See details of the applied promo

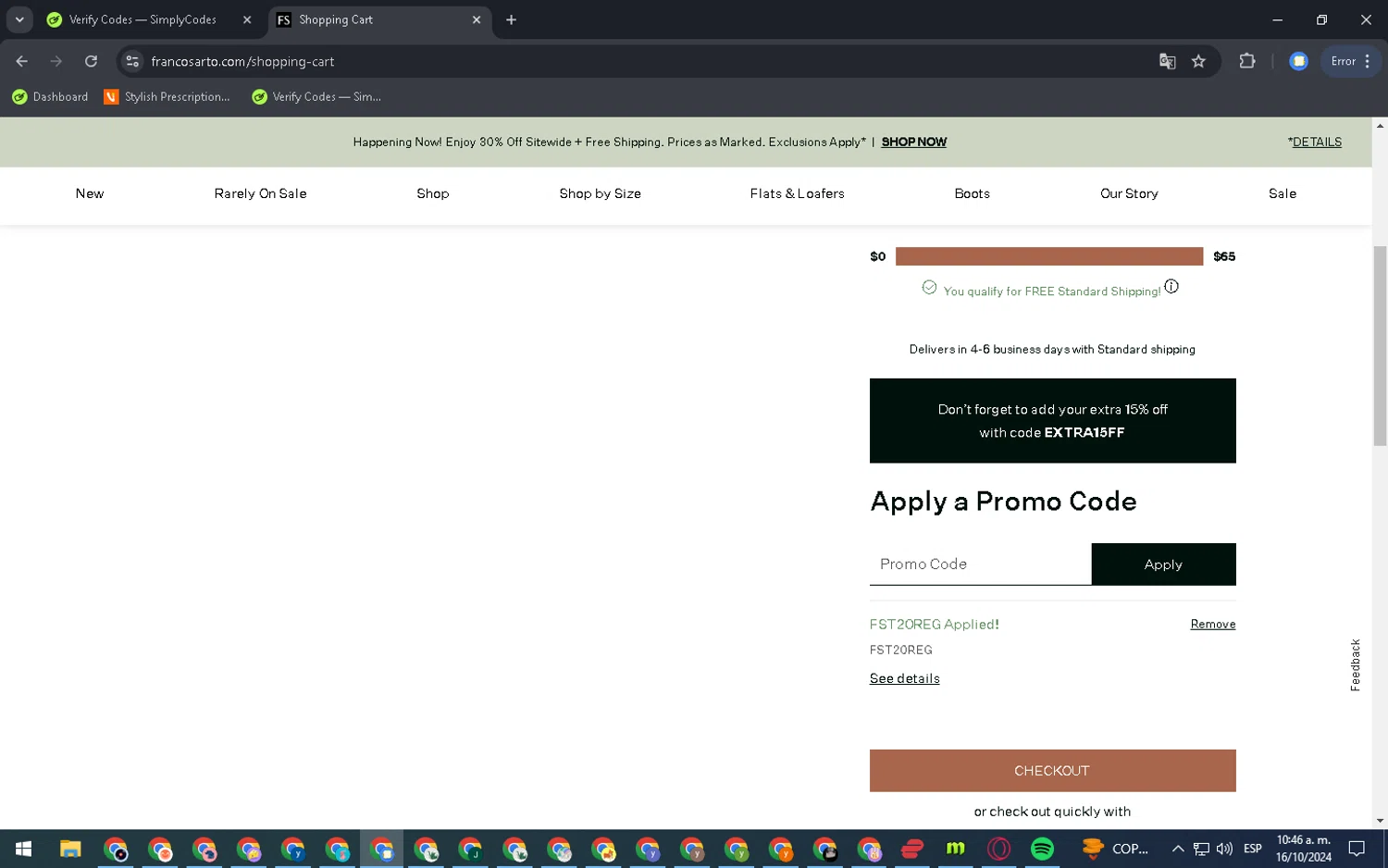904,678
